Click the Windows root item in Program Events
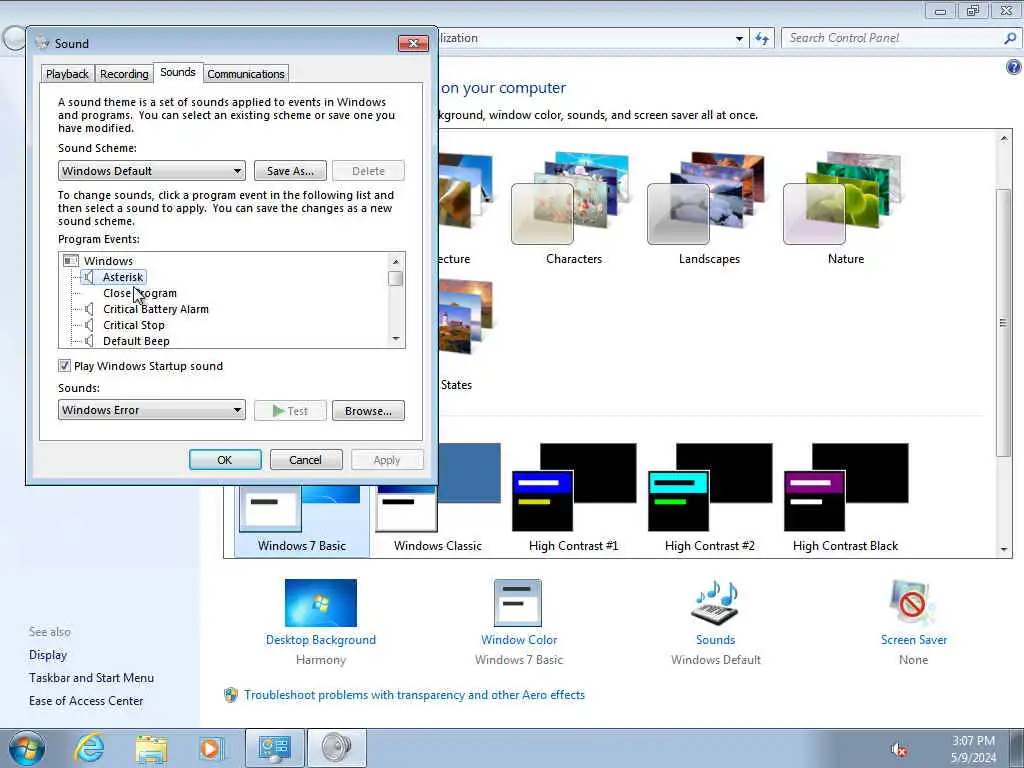This screenshot has height=768, width=1024. 108,261
